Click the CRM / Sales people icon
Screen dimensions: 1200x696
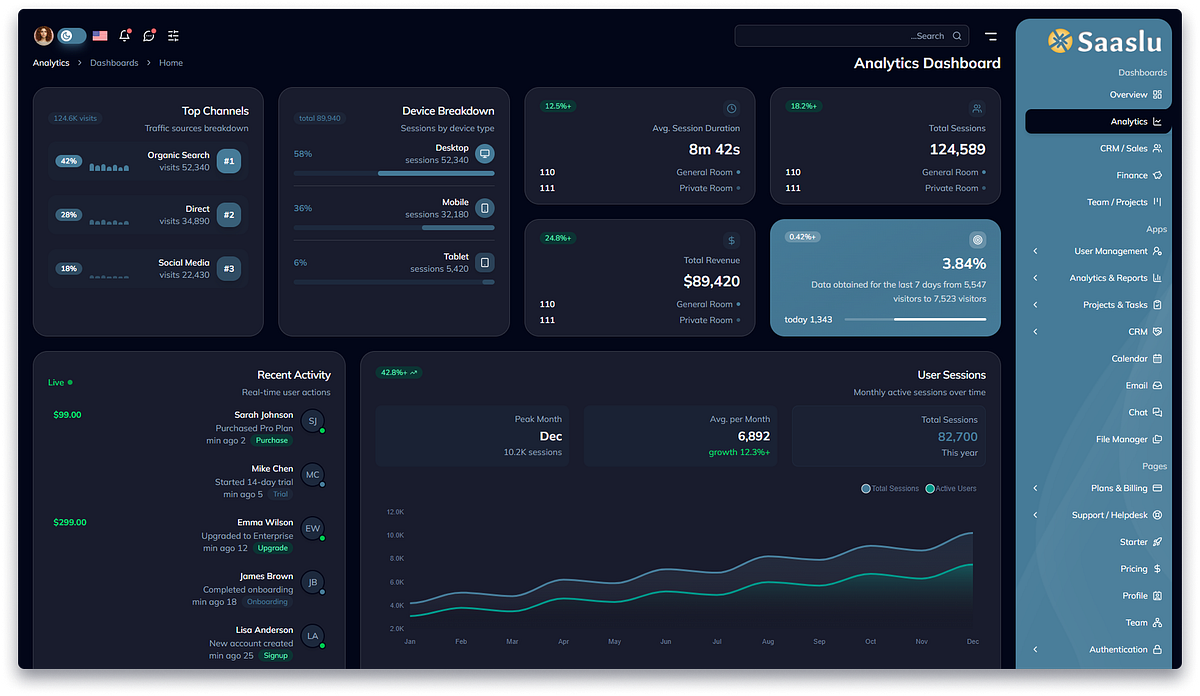[x=1157, y=149]
